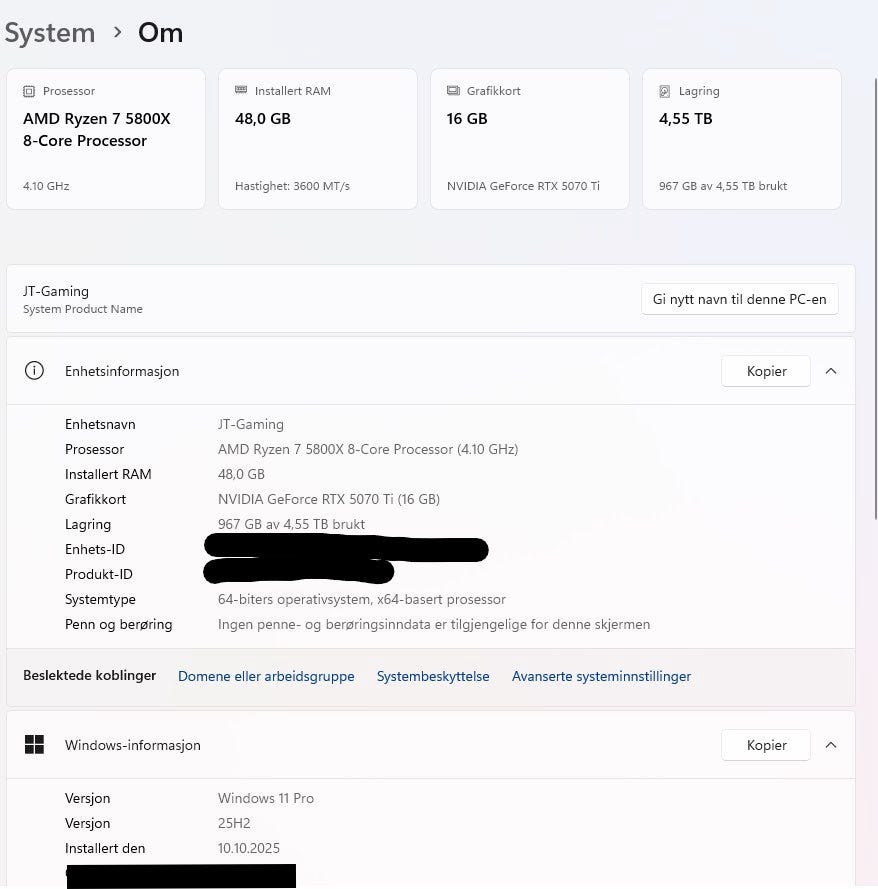Click the 'Om' breadcrumb title
Image resolution: width=878 pixels, height=889 pixels.
click(x=160, y=33)
